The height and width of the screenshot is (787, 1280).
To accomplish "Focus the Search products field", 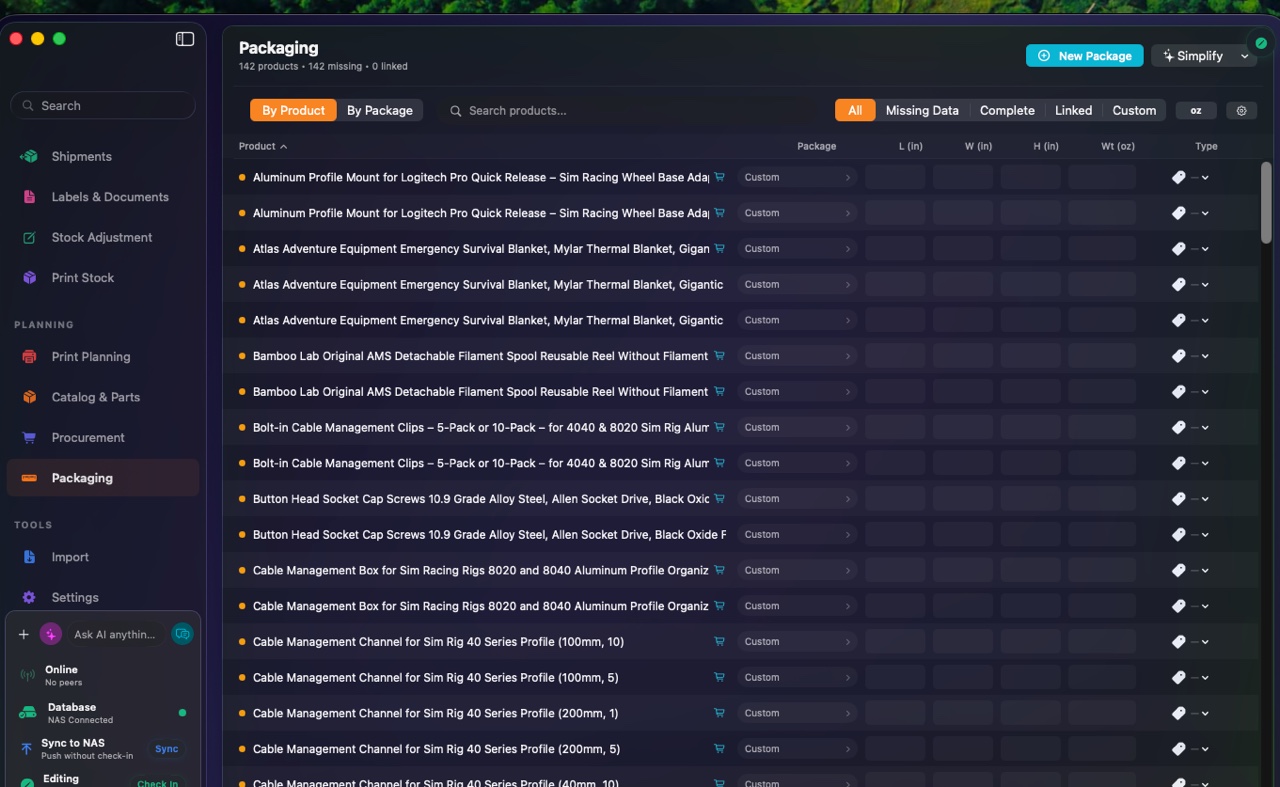I will click(630, 110).
